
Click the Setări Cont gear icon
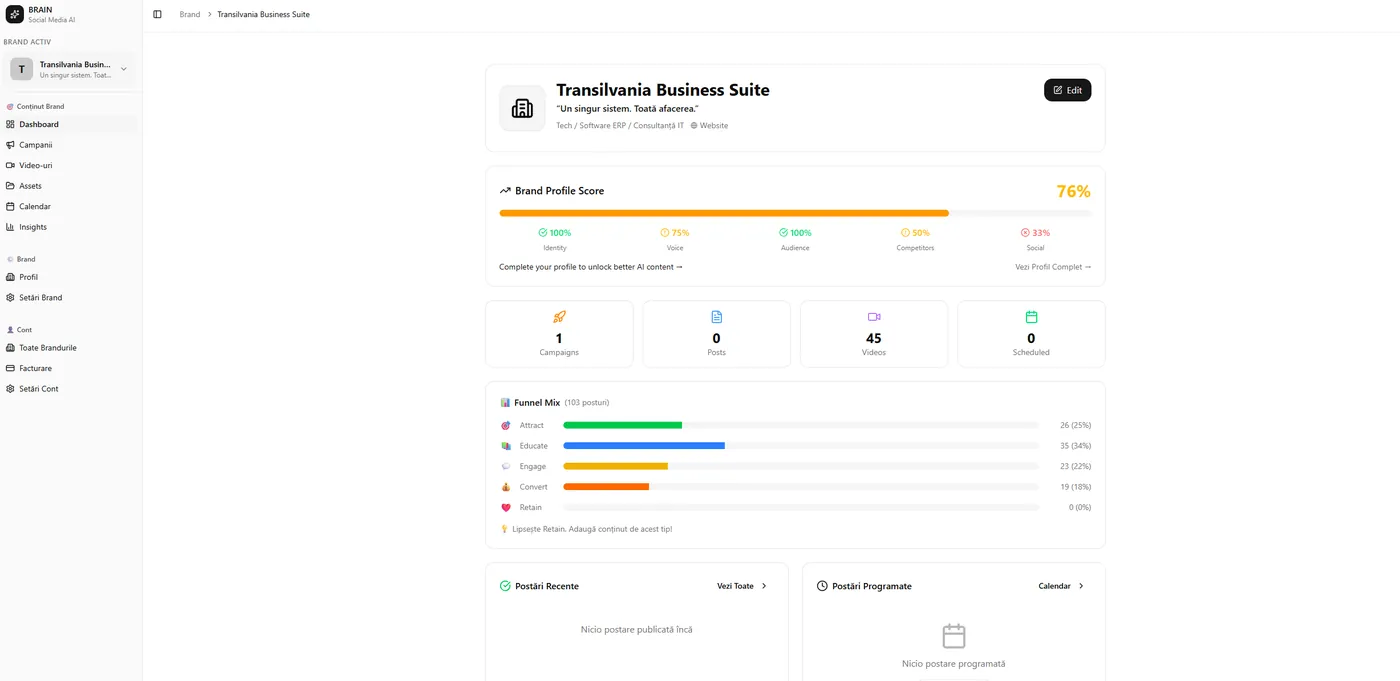pyautogui.click(x=10, y=389)
